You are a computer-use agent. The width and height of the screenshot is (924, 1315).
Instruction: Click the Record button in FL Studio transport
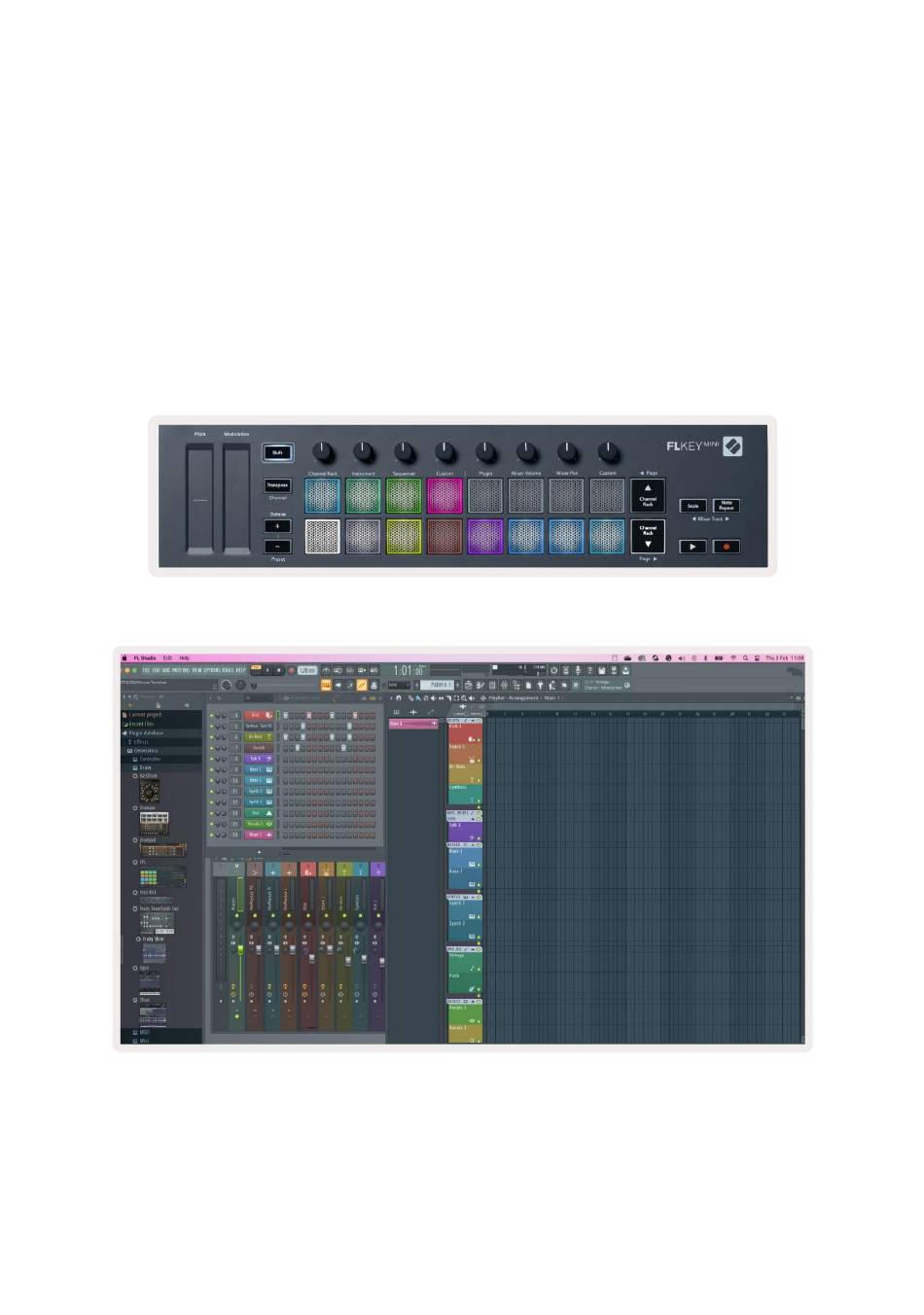click(292, 670)
